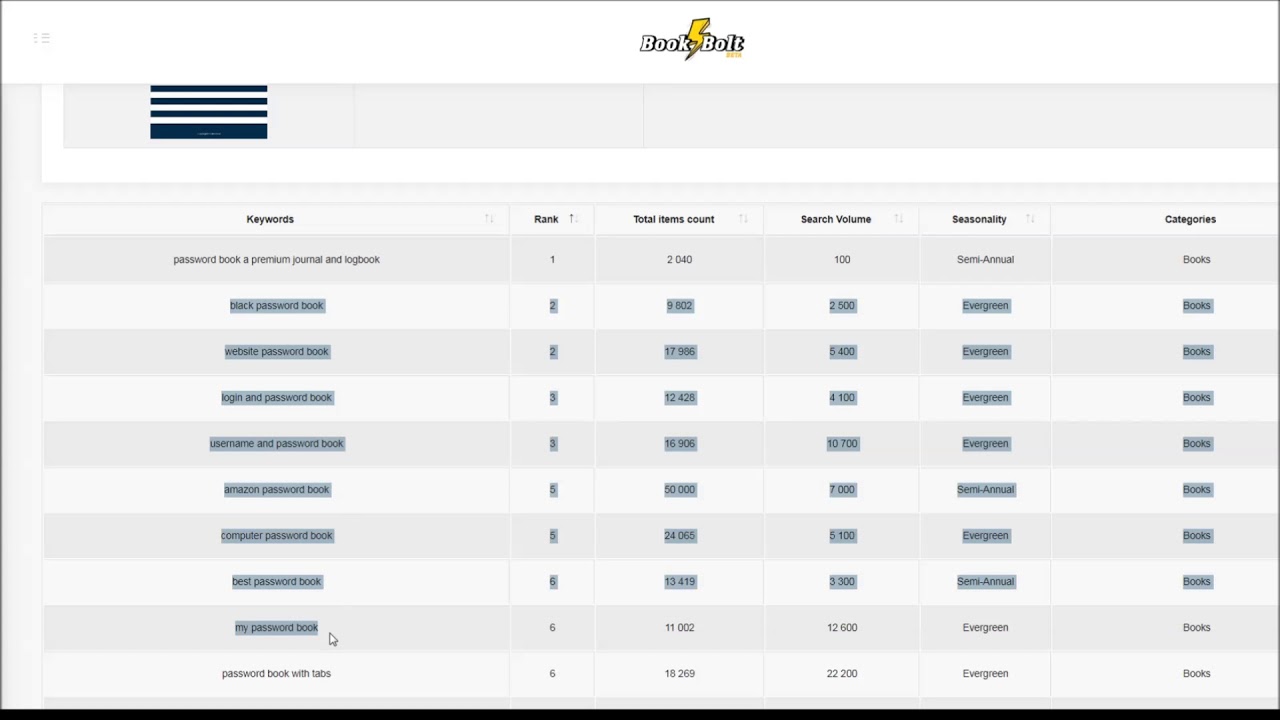
Task: Click the sort icon next to Categories
Action: pyautogui.click(x=1262, y=218)
